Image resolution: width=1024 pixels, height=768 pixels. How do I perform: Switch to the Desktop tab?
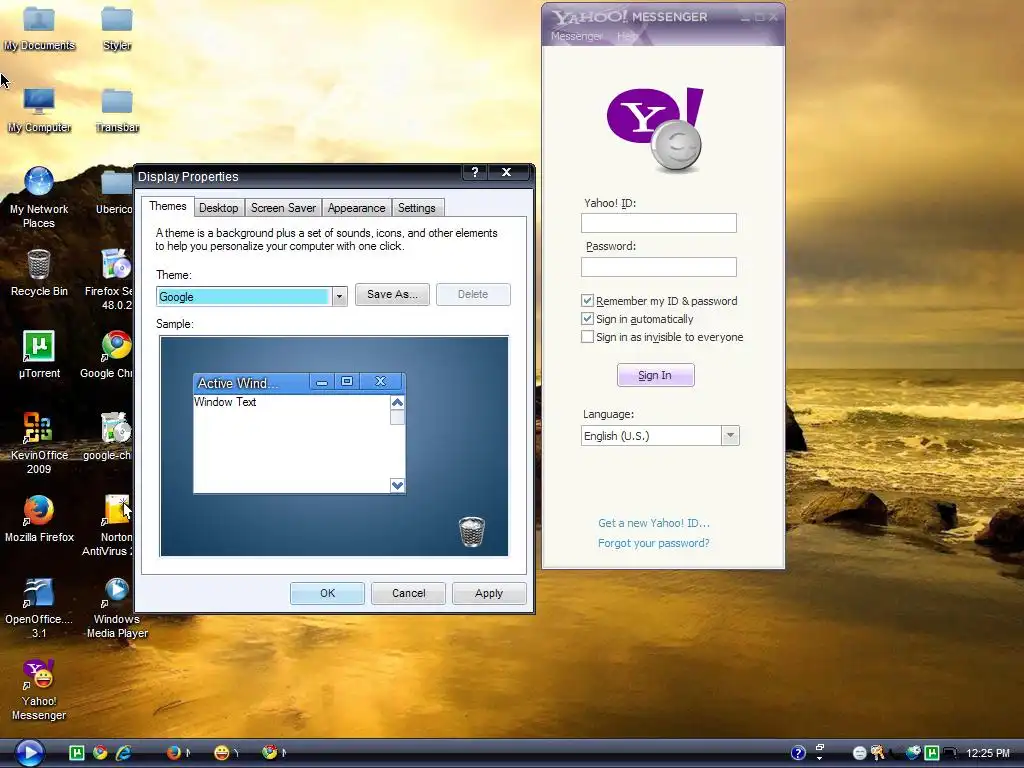[219, 208]
